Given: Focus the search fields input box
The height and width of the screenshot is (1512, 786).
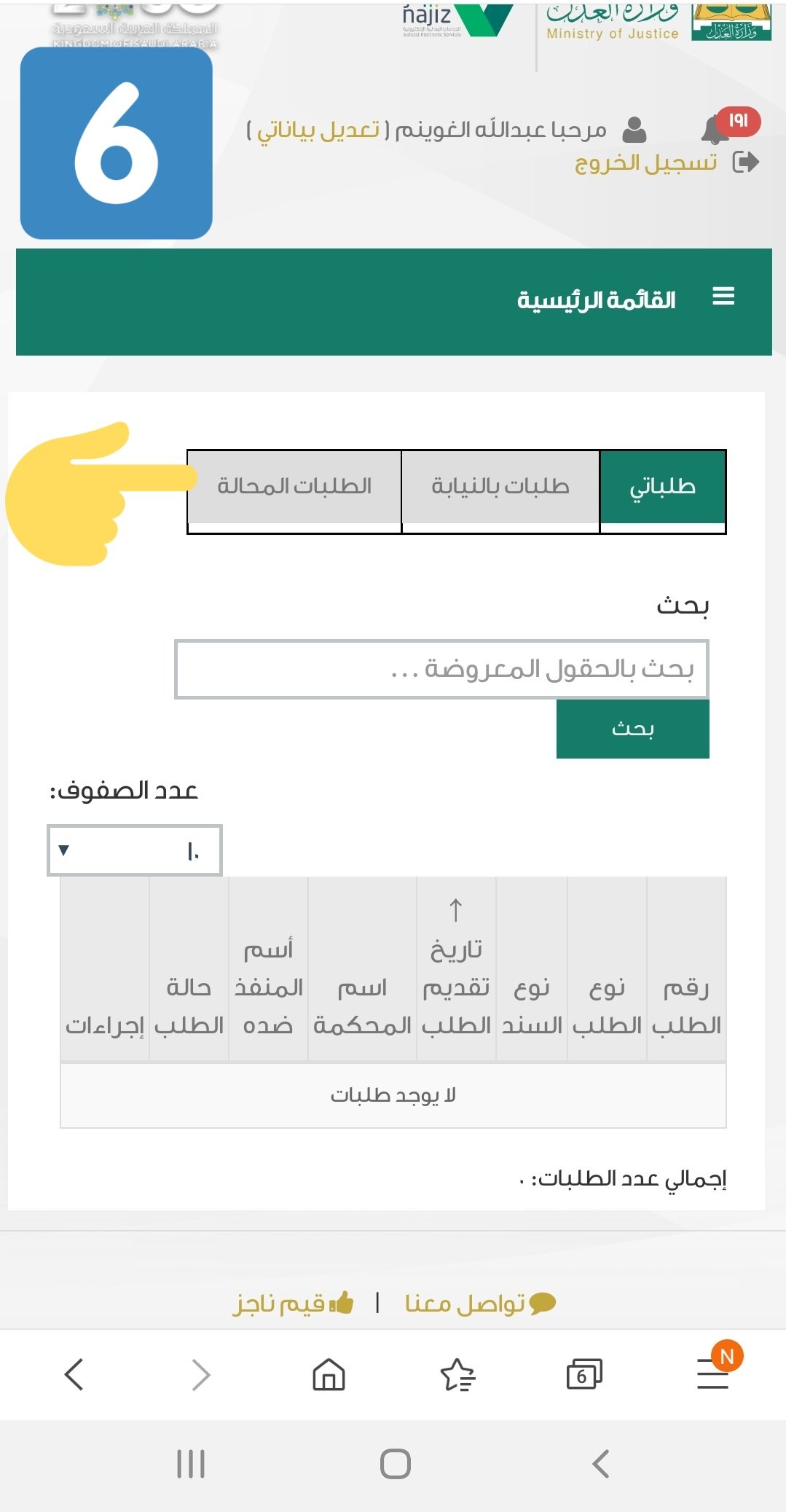Looking at the screenshot, I should [441, 670].
